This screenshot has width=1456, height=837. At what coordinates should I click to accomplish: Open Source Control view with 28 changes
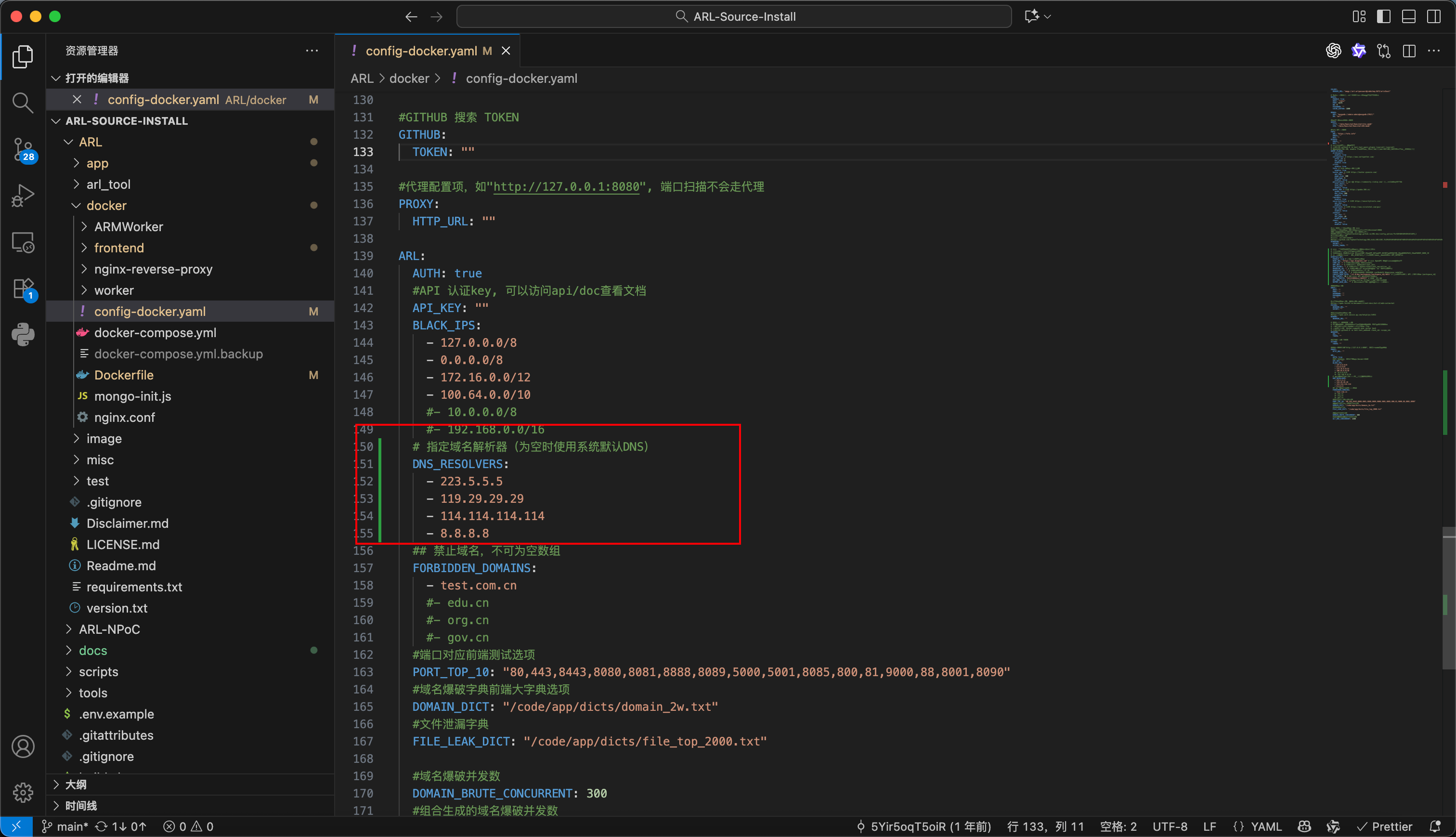pyautogui.click(x=23, y=149)
